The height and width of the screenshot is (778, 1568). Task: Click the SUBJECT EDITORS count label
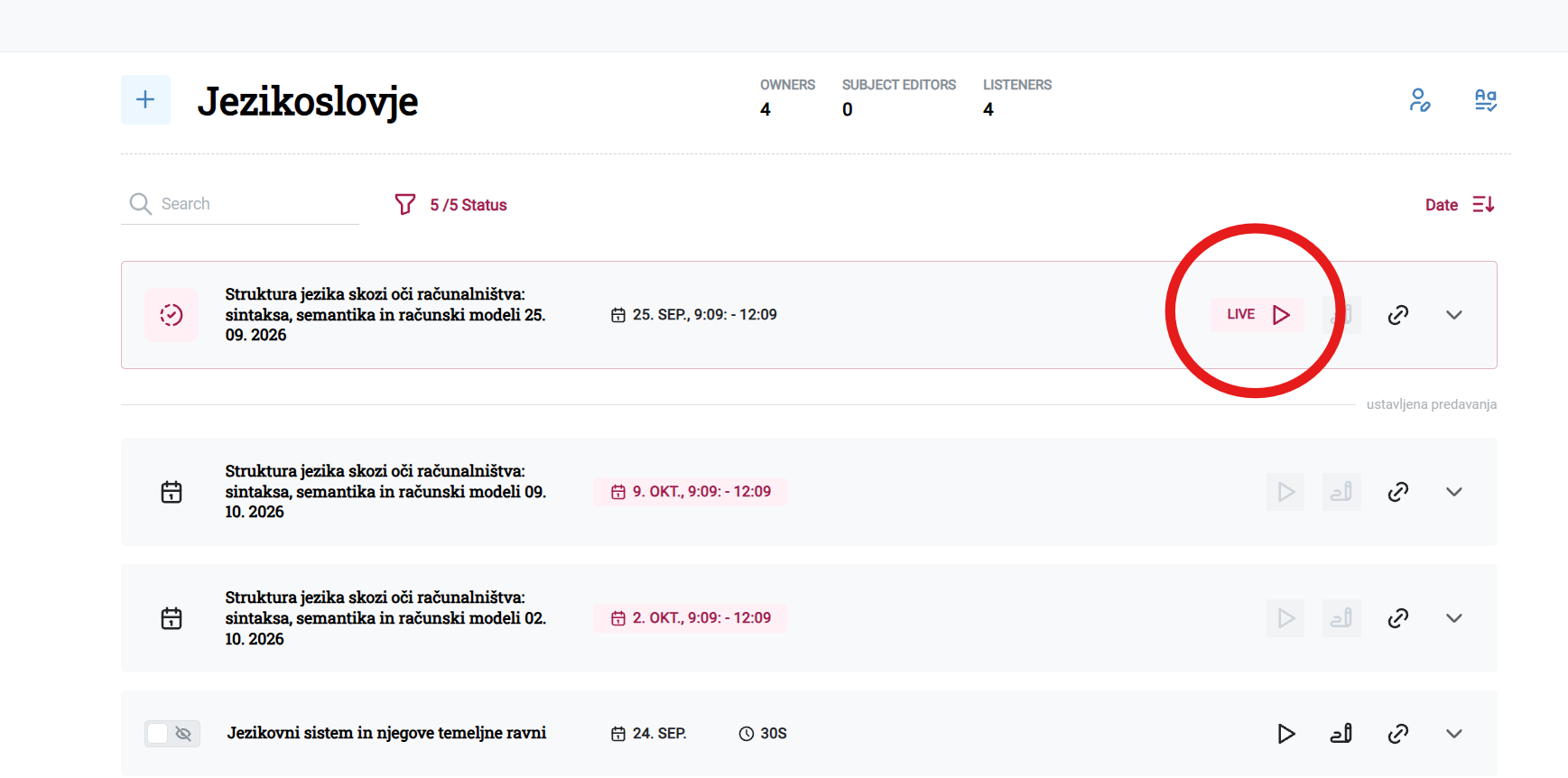coord(899,85)
